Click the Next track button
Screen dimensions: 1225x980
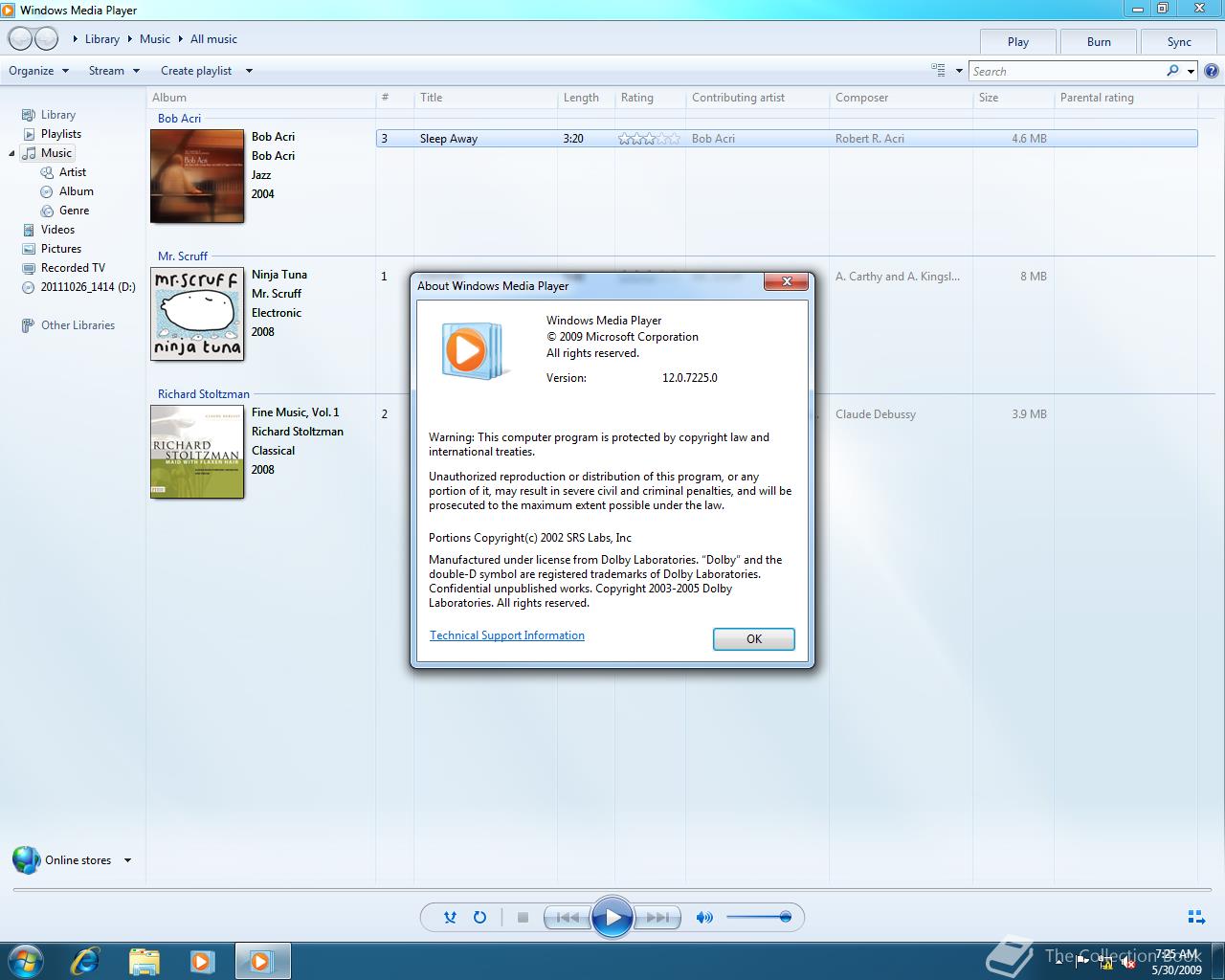pyautogui.click(x=657, y=917)
